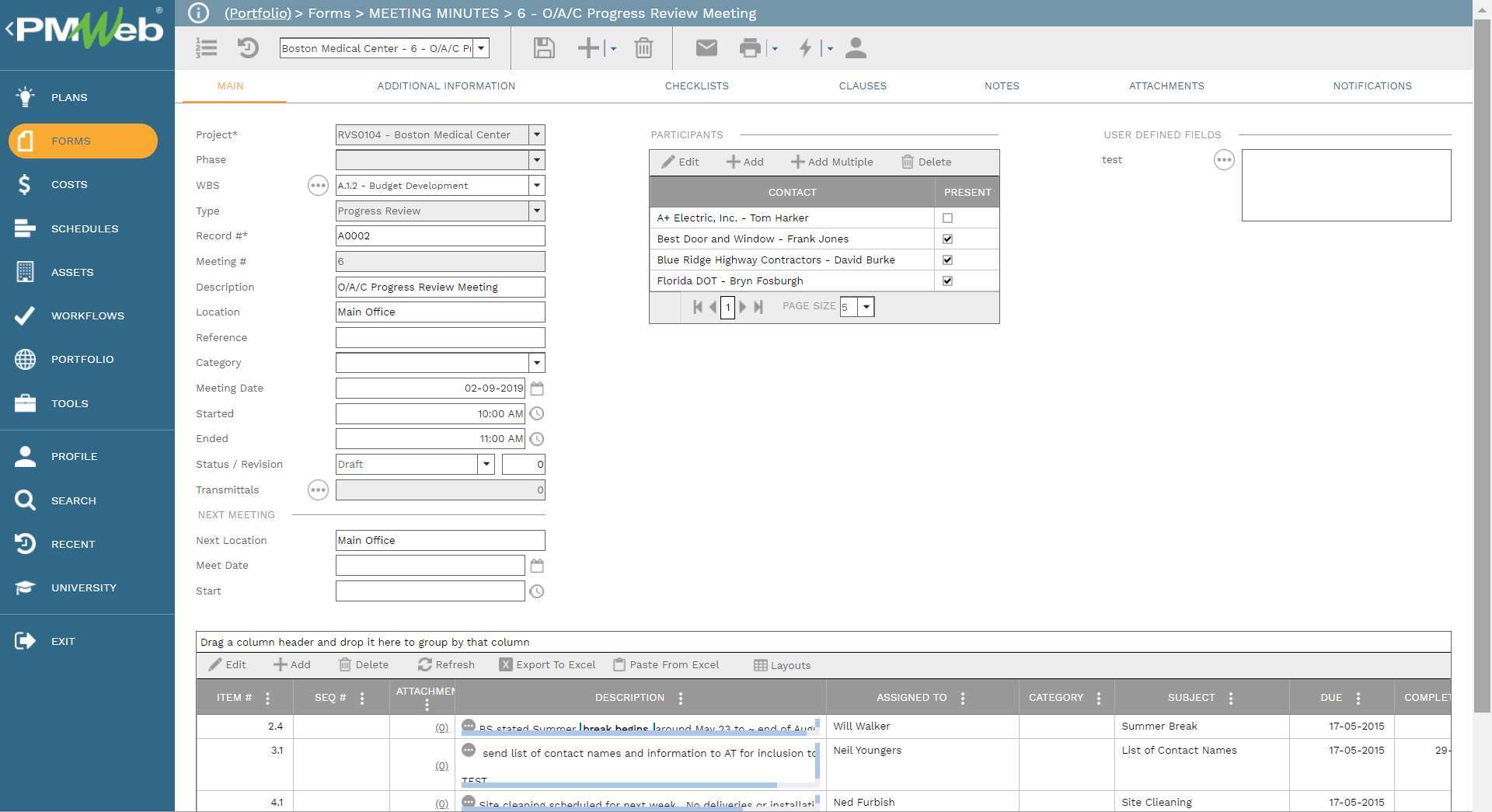This screenshot has height=812, width=1492.
Task: Click the info icon beside the Portfolio breadcrumb
Action: coord(199,13)
